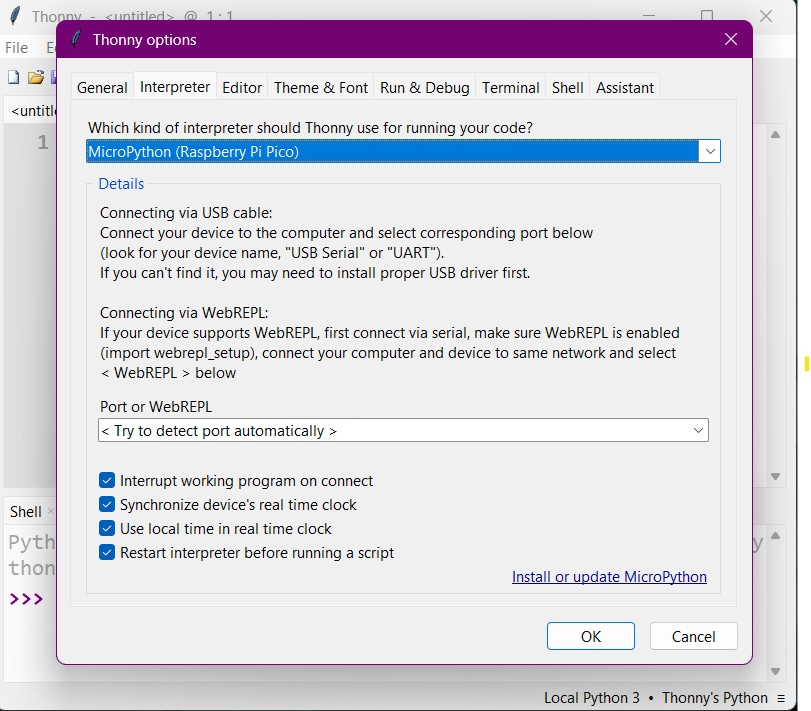Image resolution: width=811 pixels, height=711 pixels.
Task: Switch to Run & Debug tab
Action: click(425, 87)
